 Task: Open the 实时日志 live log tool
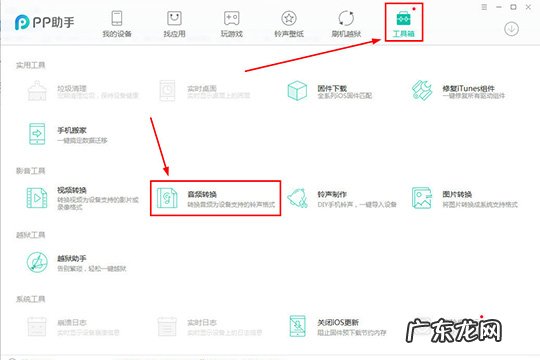click(210, 327)
